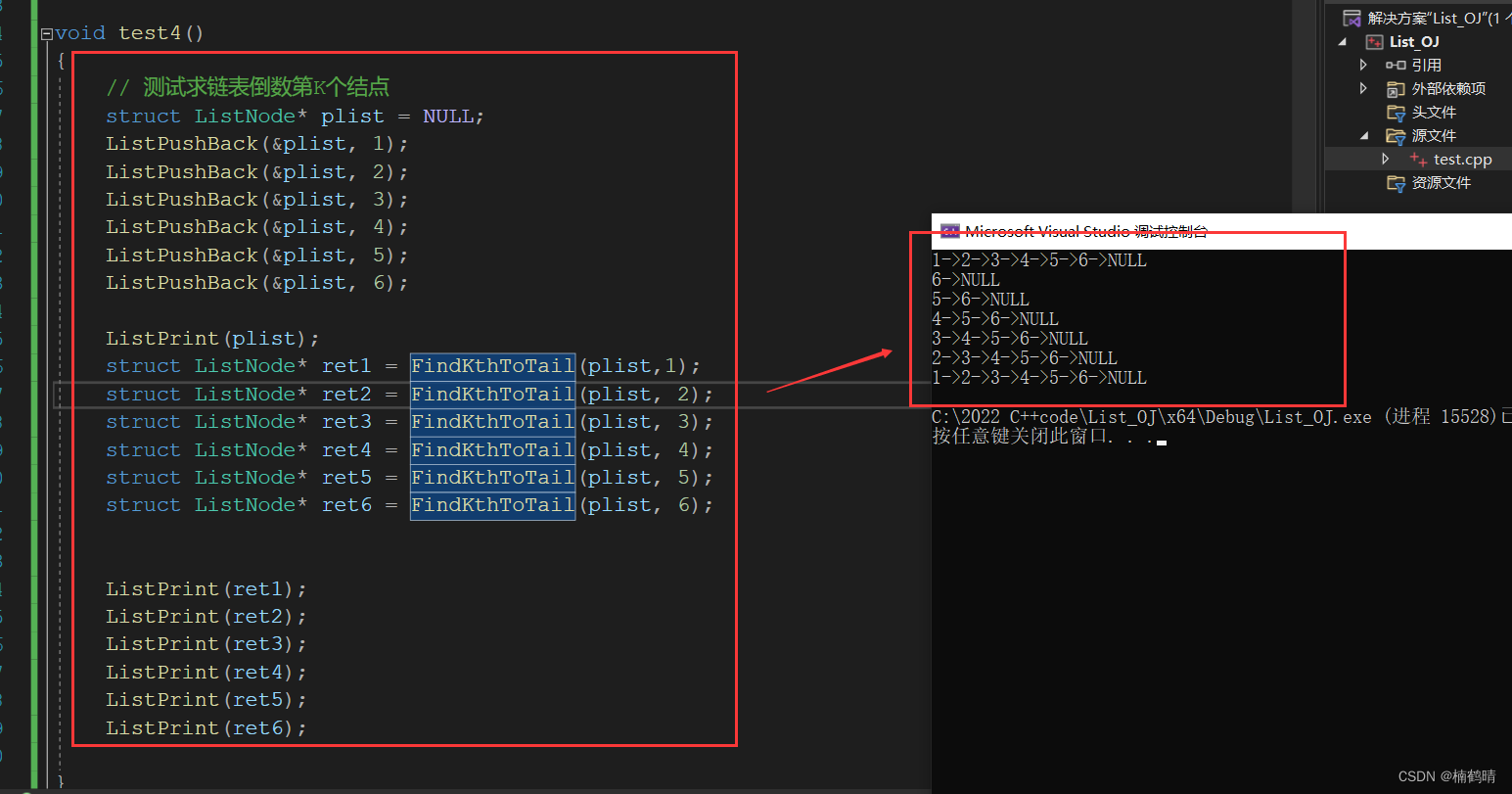Click FindKthToTail on the ret4 line
1512x794 pixels.
pyautogui.click(x=492, y=449)
